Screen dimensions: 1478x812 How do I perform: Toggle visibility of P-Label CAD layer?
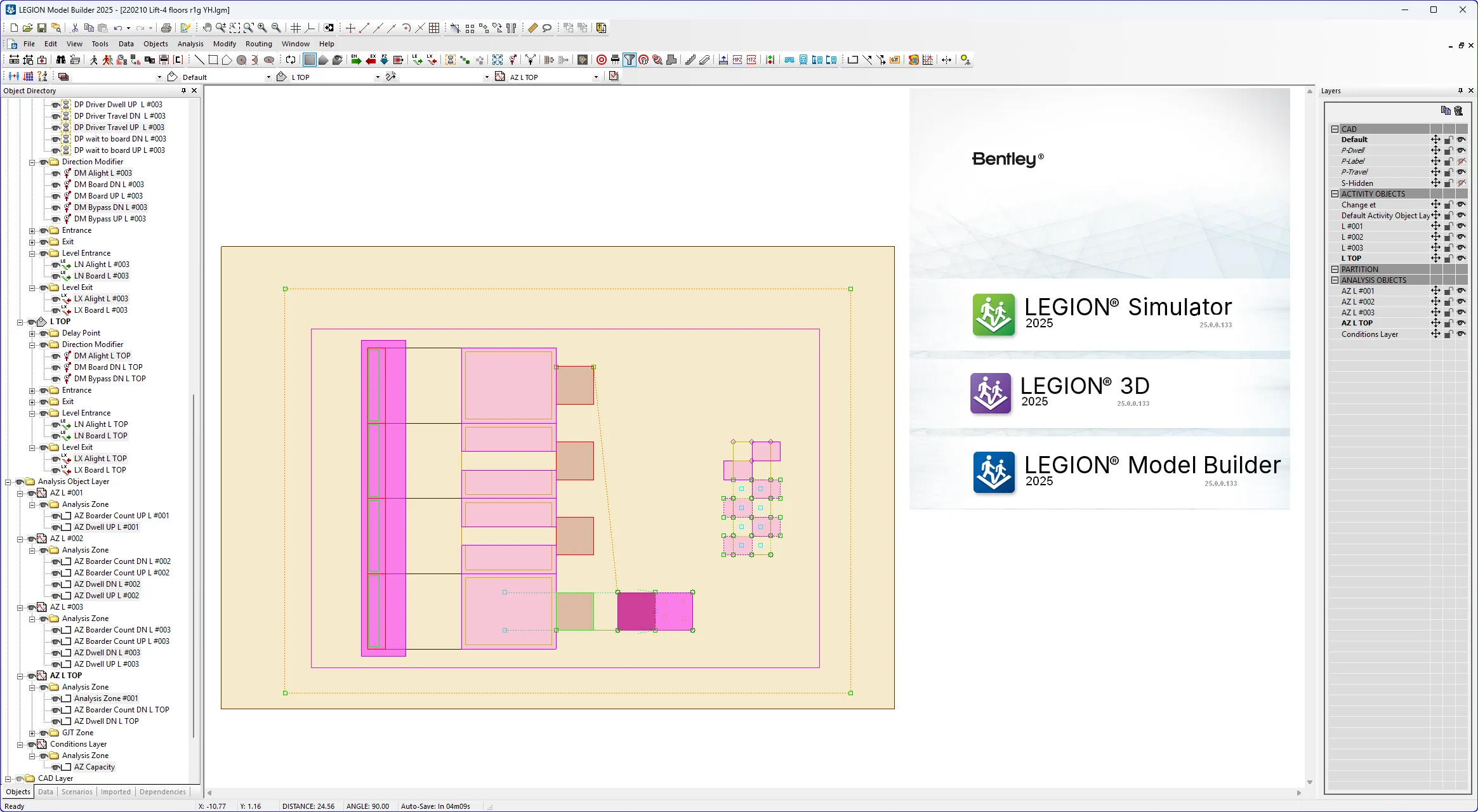[1462, 161]
